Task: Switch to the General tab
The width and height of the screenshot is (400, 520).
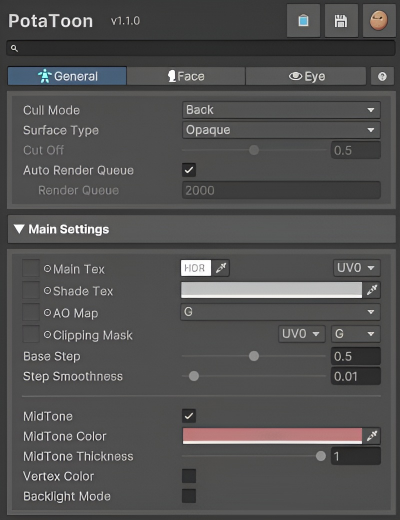Action: (x=67, y=76)
